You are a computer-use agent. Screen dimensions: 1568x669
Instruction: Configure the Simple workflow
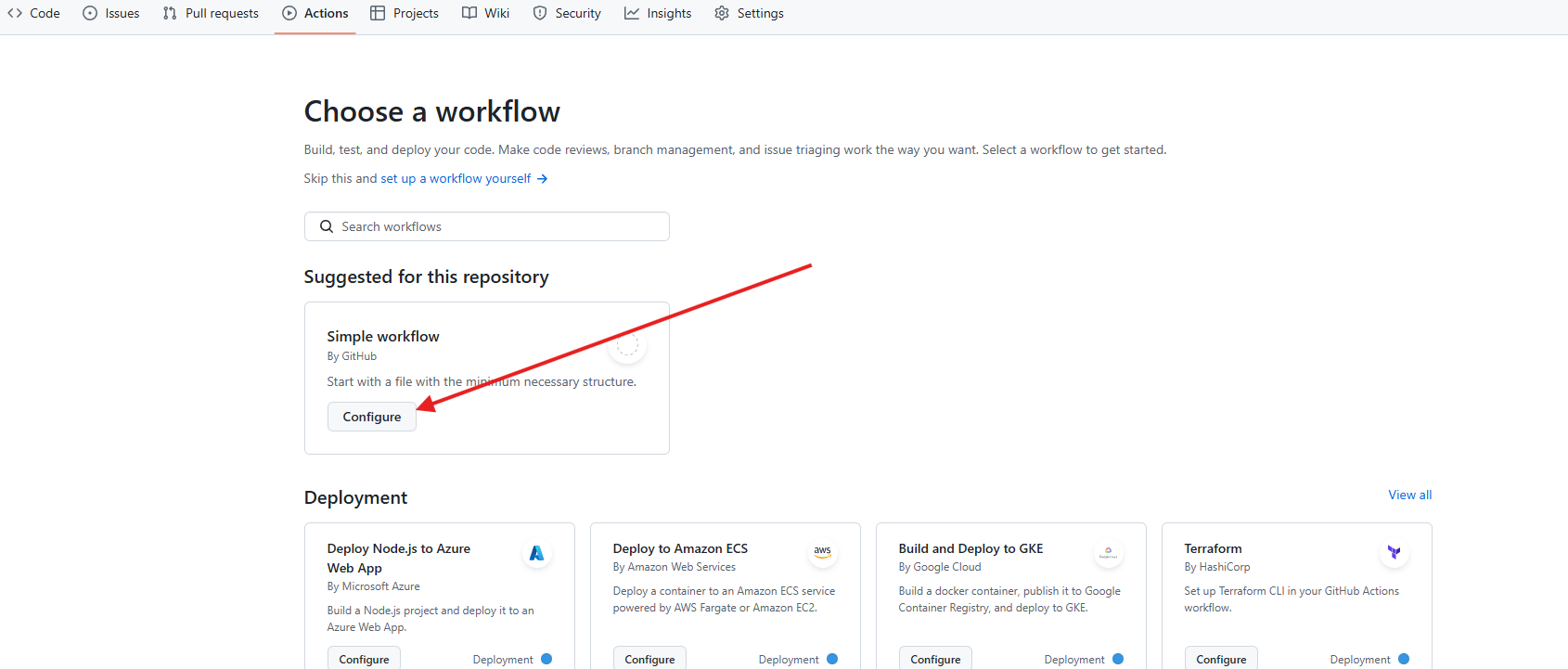(x=372, y=417)
